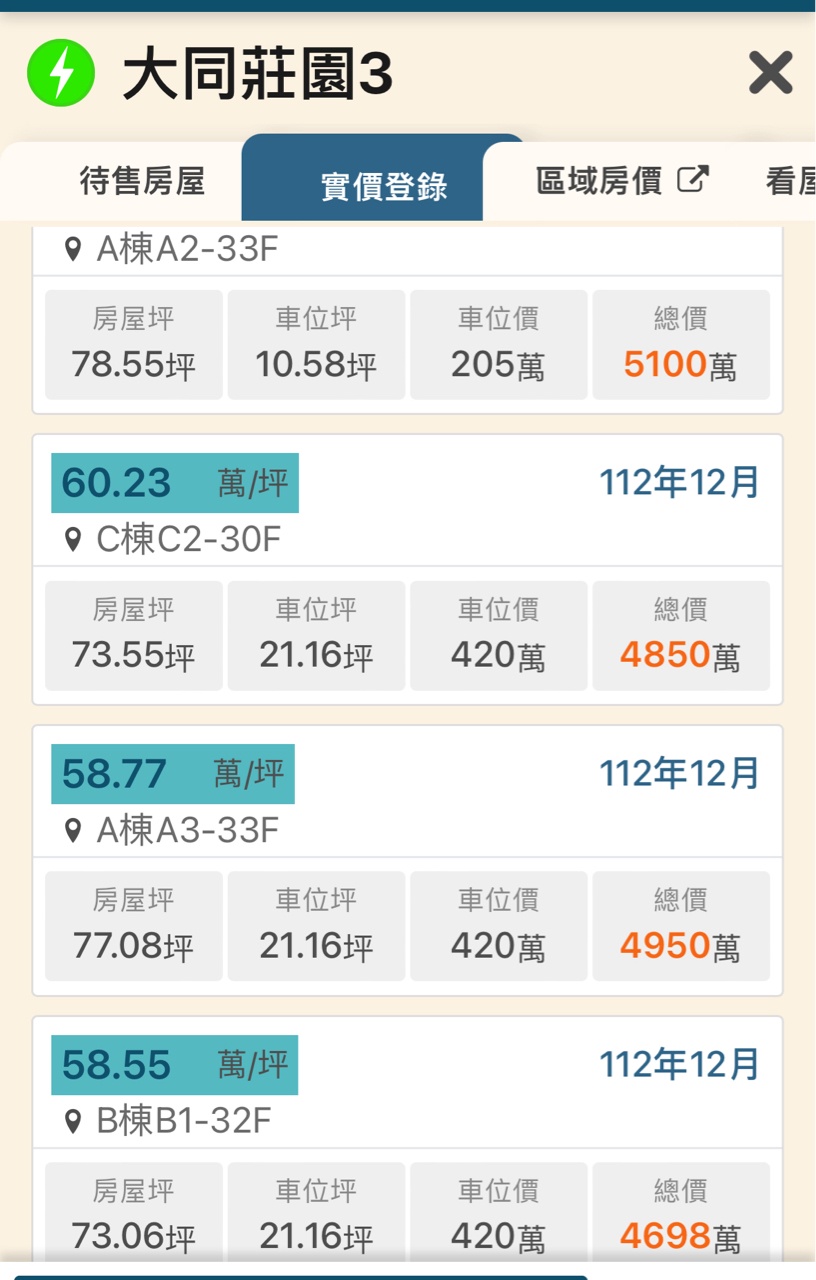Open the 區域房價 external link tab
This screenshot has width=816, height=1280.
coord(598,181)
